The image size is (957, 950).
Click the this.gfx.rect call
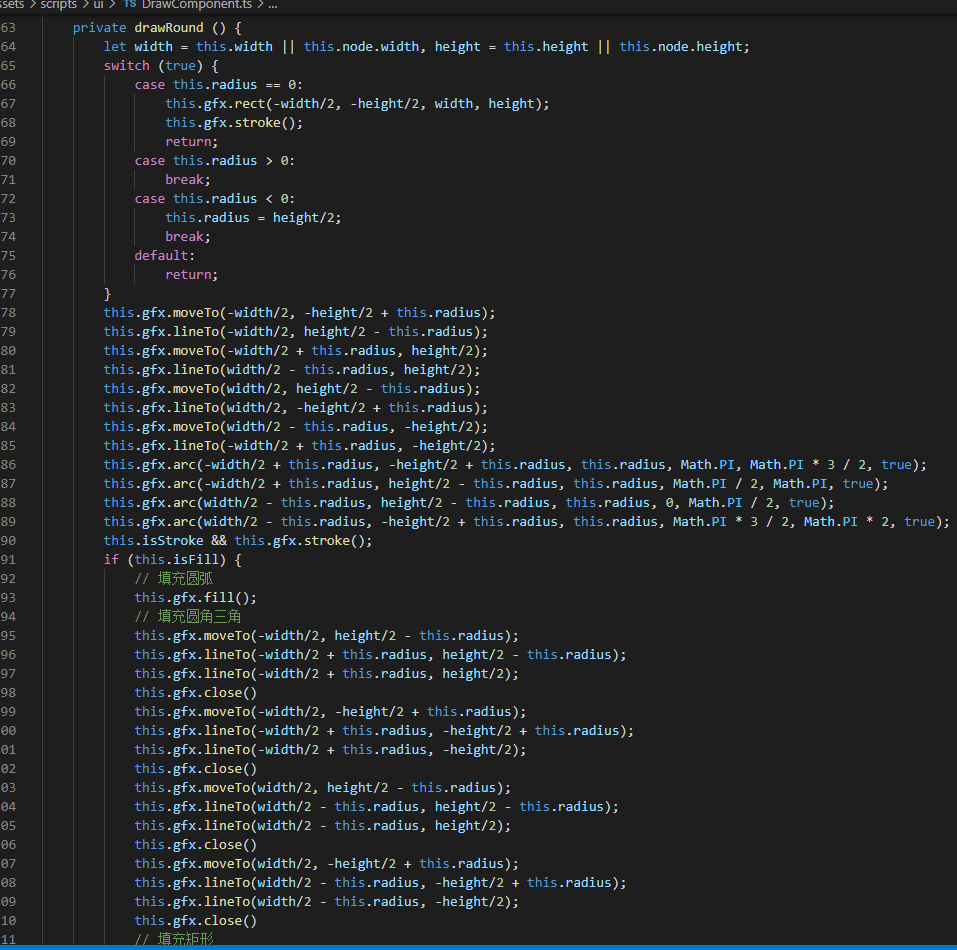[357, 104]
